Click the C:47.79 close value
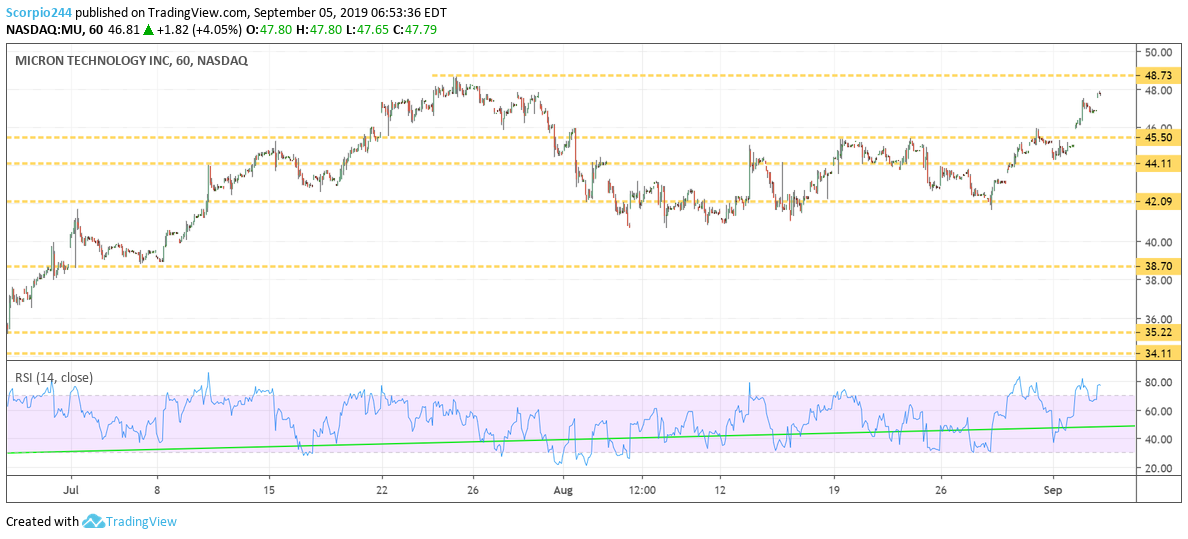Image resolution: width=1188 pixels, height=539 pixels. [415, 30]
